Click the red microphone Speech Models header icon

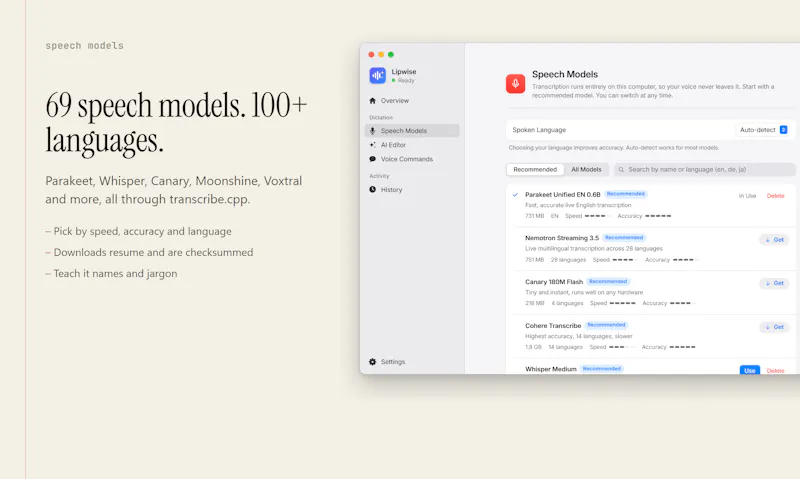515,84
